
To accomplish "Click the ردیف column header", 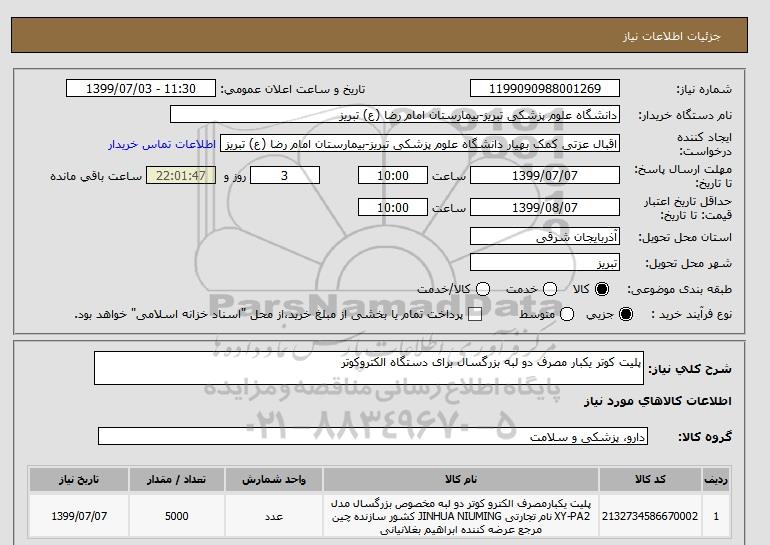I will (x=716, y=479).
